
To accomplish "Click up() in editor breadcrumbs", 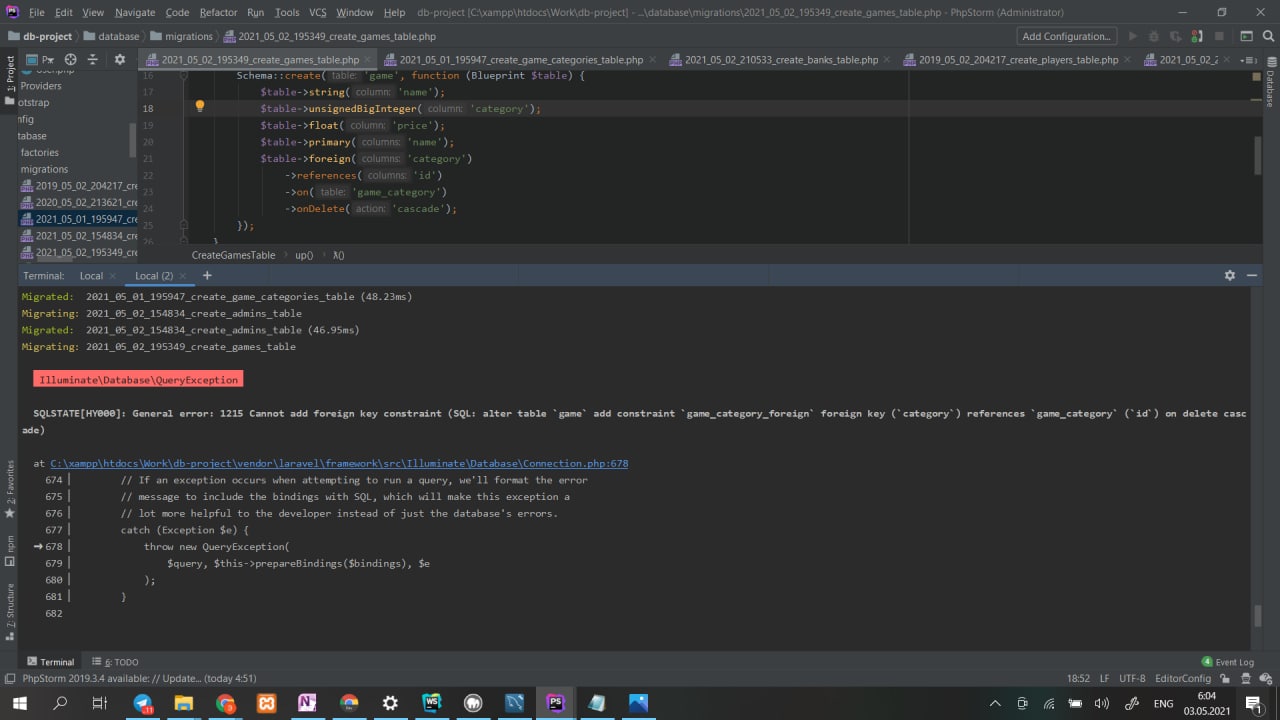I will [304, 255].
